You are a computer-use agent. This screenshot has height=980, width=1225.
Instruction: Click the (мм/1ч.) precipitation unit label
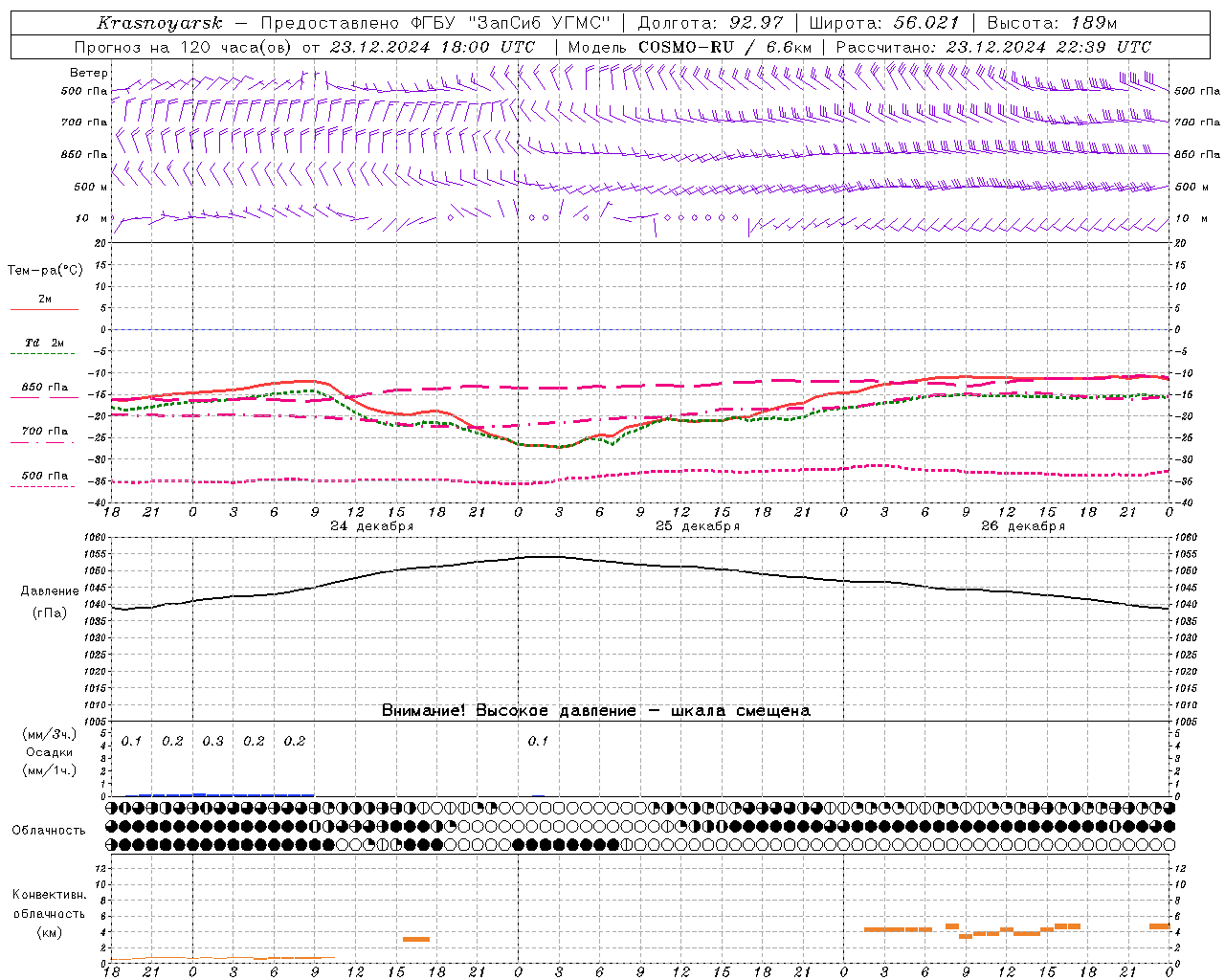[49, 770]
